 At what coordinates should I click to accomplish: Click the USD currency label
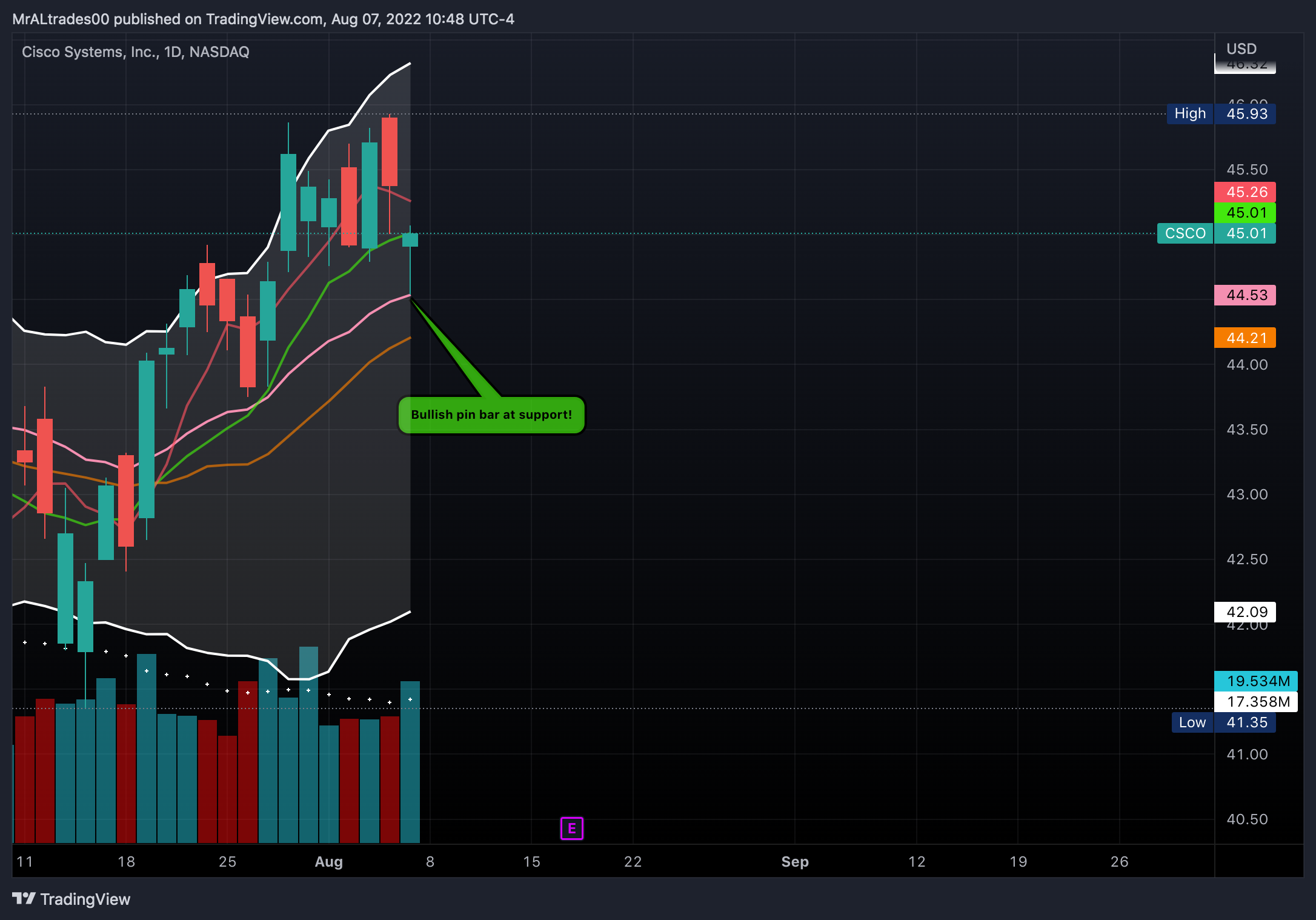(1241, 48)
